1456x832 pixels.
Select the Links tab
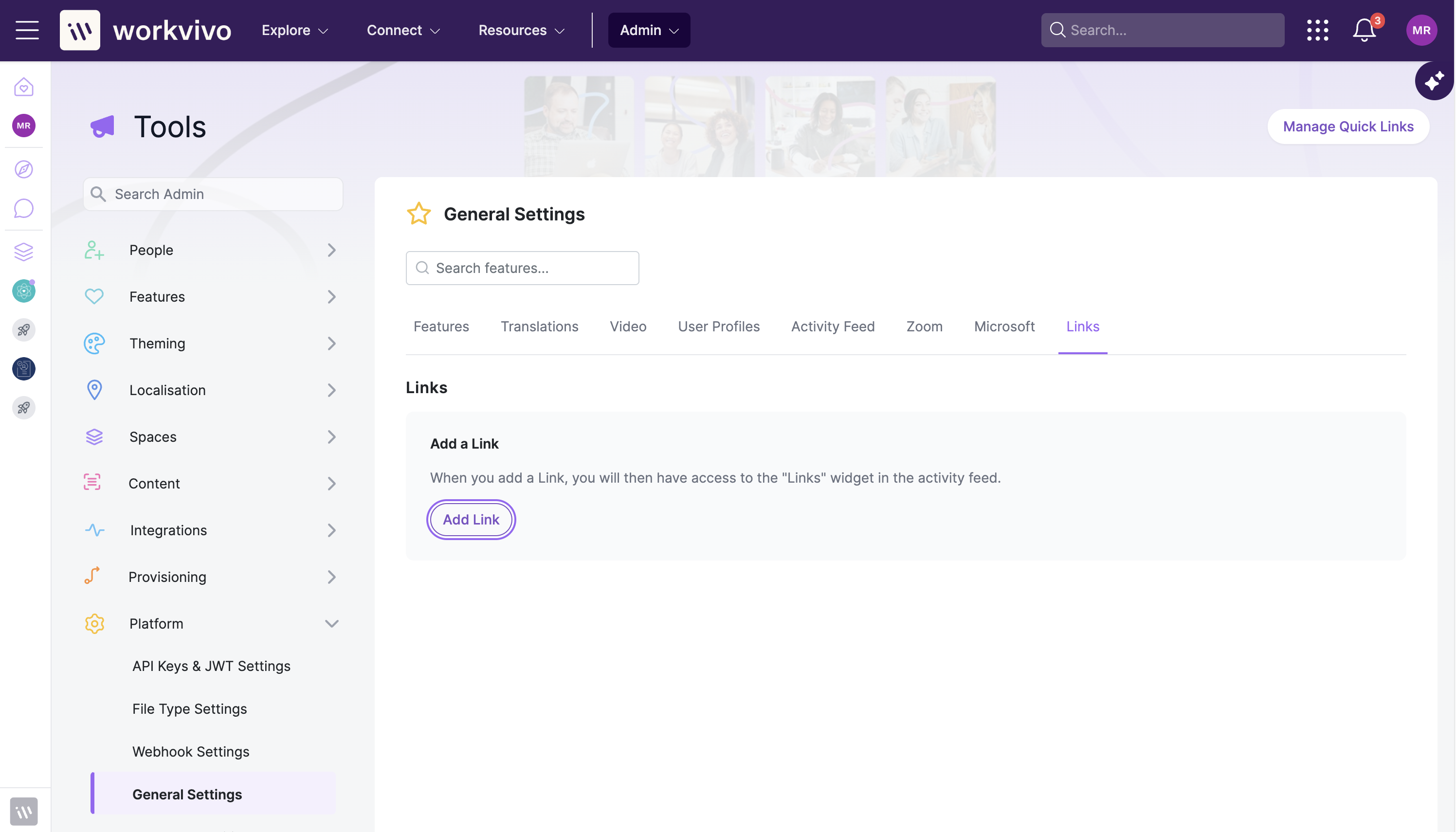tap(1082, 326)
